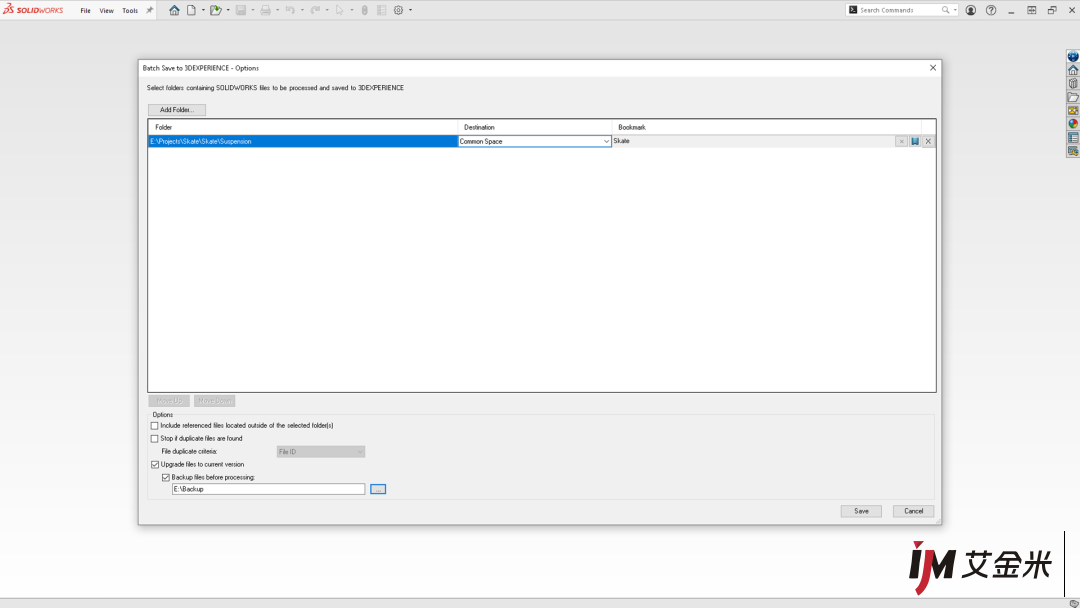The width and height of the screenshot is (1080, 608).
Task: Open the Help question mark icon
Action: click(990, 10)
